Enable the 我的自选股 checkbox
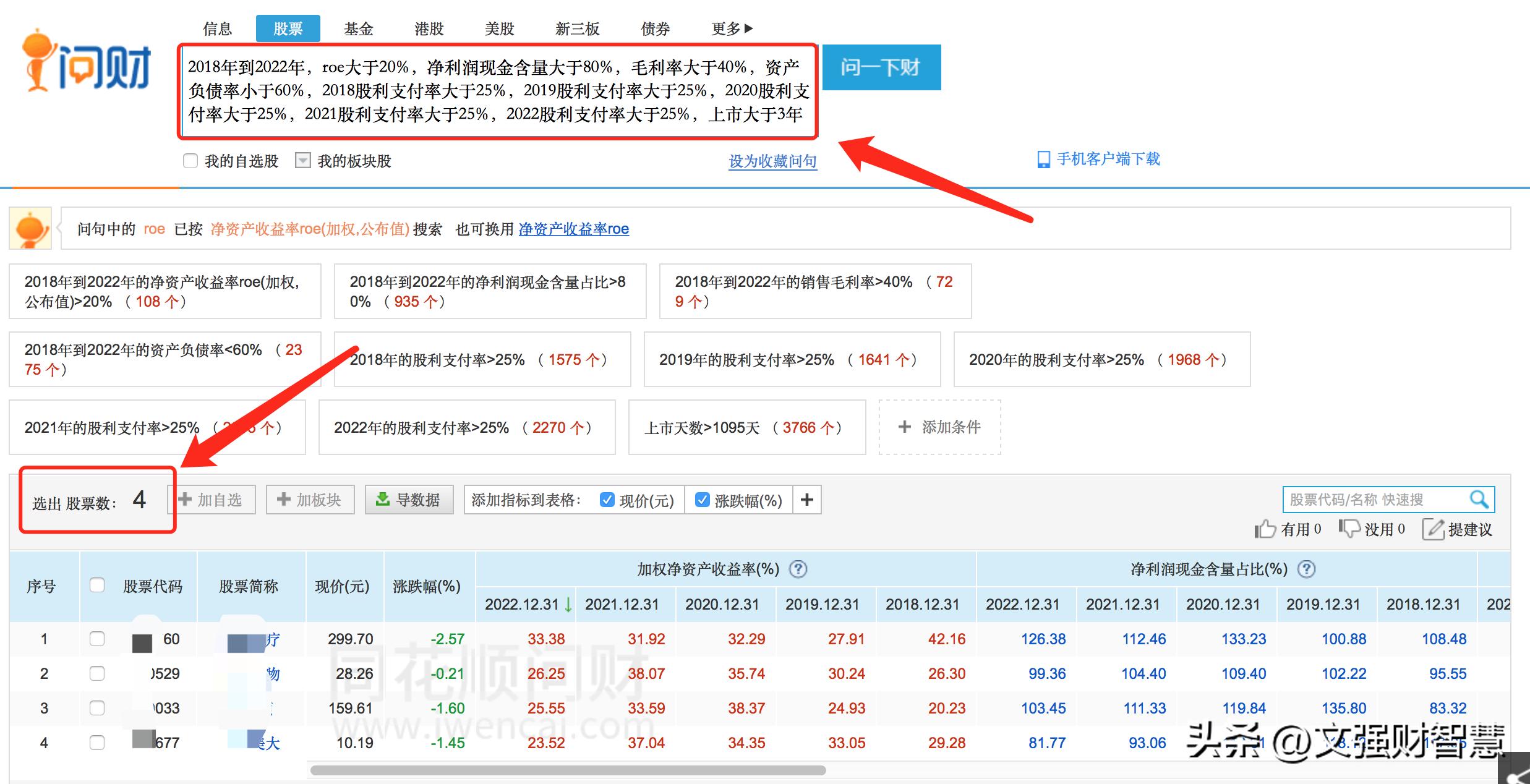The image size is (1530, 784). [x=190, y=161]
